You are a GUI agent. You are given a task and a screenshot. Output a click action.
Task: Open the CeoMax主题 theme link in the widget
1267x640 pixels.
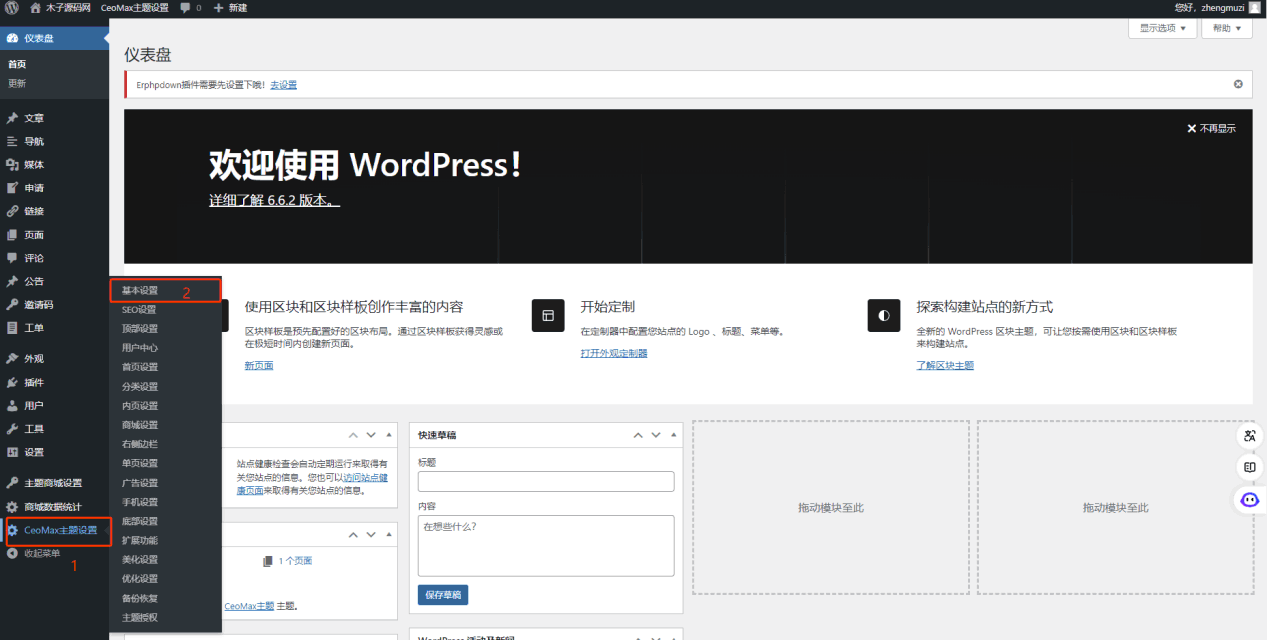click(249, 606)
